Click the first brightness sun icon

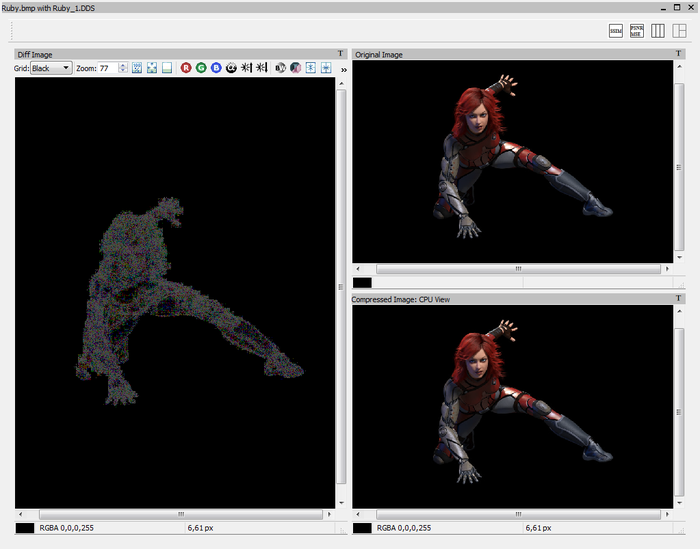pyautogui.click(x=246, y=68)
